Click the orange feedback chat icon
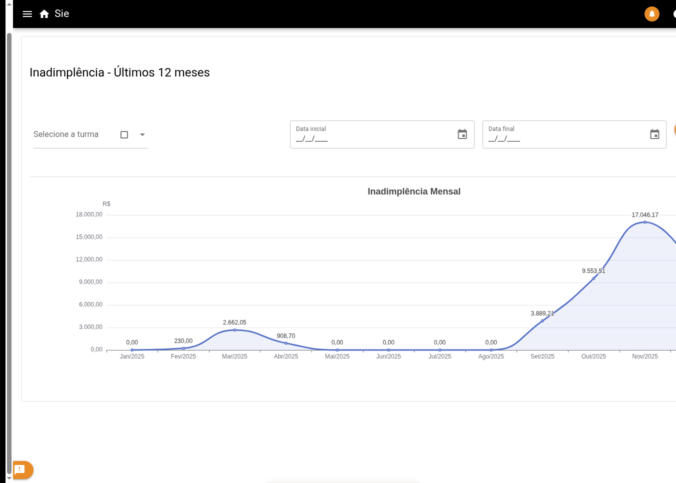The height and width of the screenshot is (483, 676). click(21, 469)
